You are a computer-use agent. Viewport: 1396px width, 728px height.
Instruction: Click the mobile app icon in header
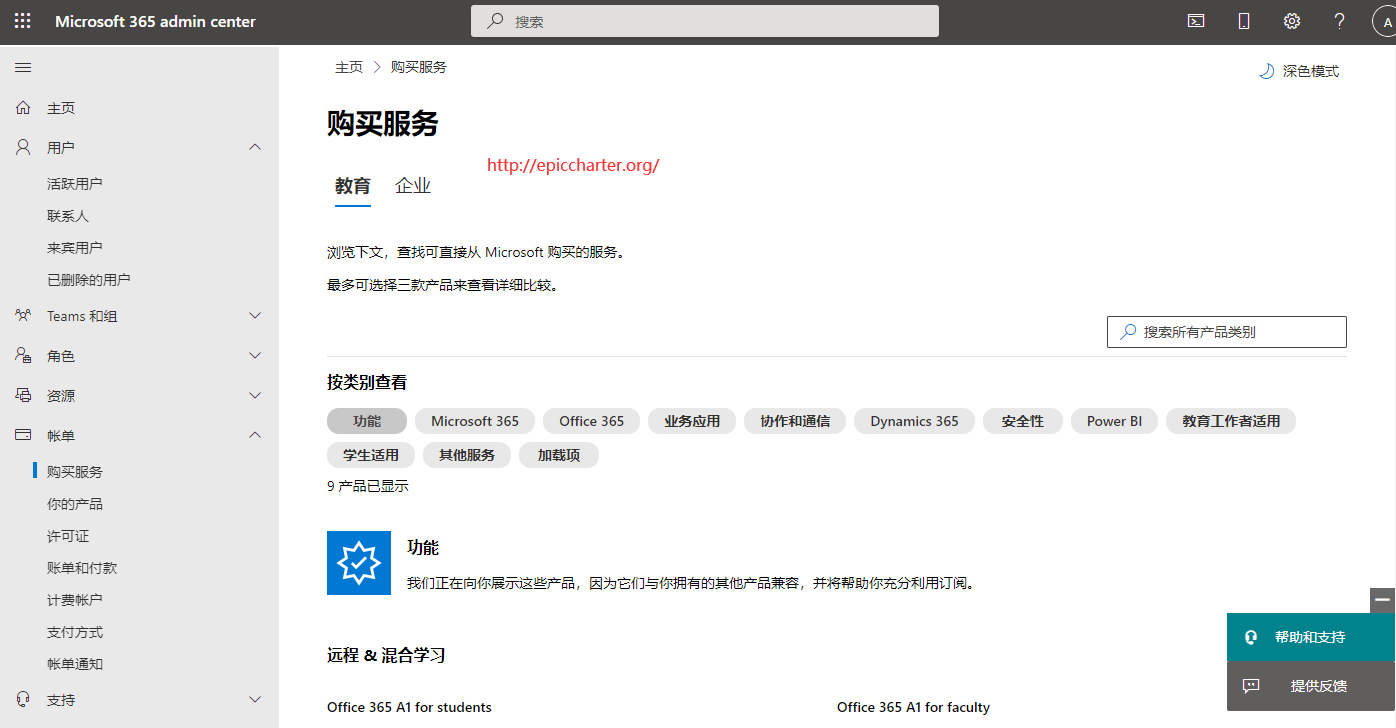coord(1244,21)
